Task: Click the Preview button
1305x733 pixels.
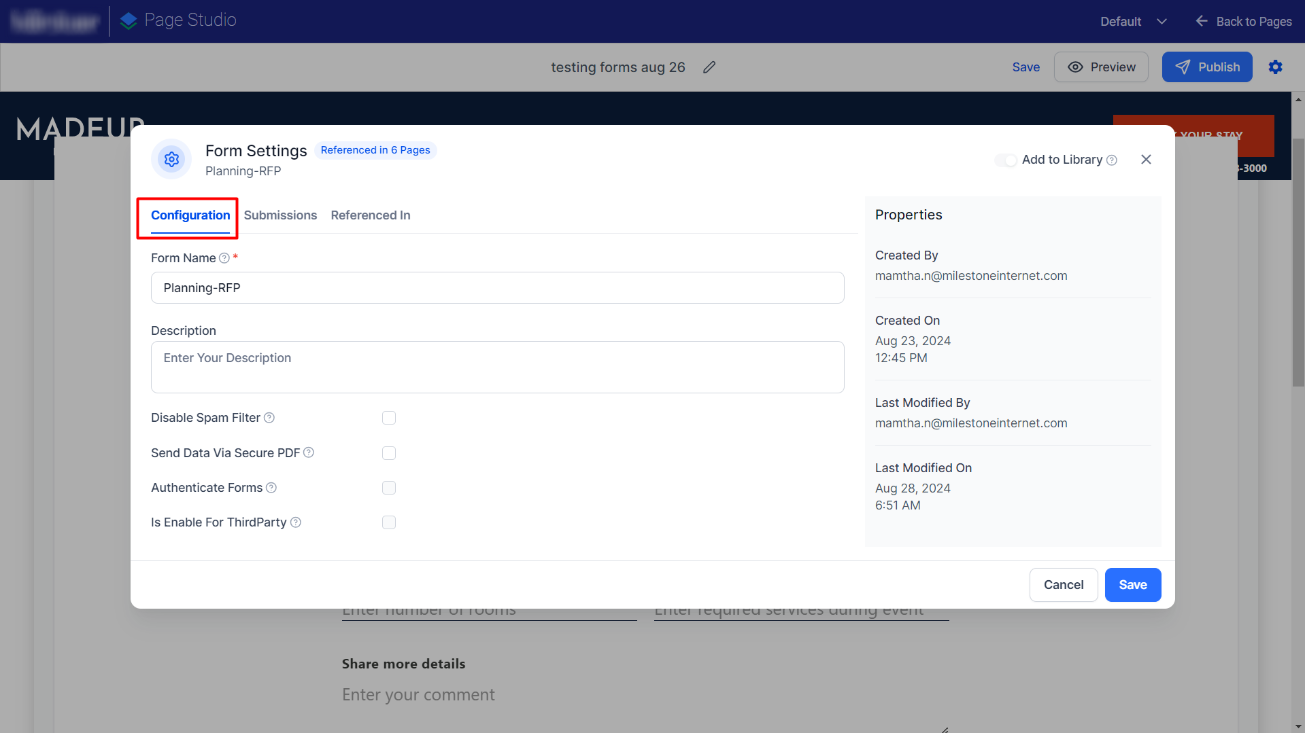Action: 1101,67
